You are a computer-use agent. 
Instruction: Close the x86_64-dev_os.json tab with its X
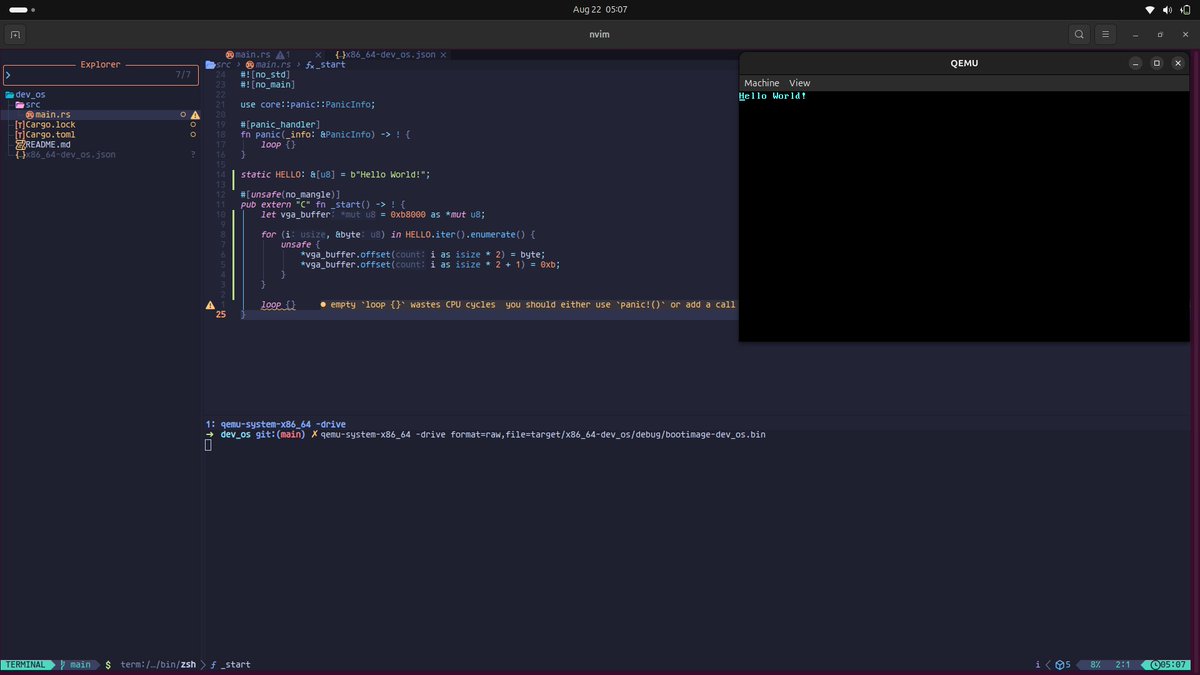pyautogui.click(x=444, y=54)
